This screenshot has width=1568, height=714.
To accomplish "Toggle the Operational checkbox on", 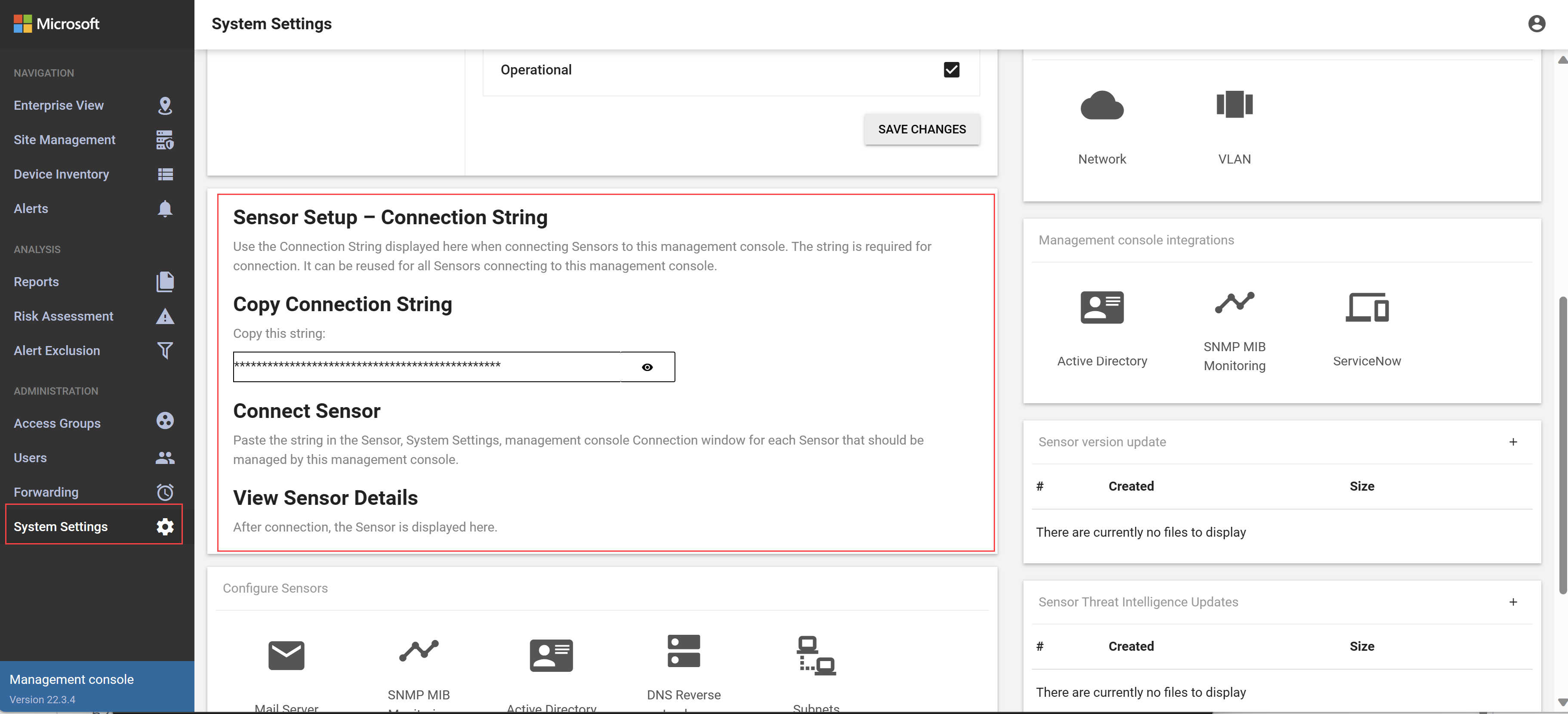I will pyautogui.click(x=951, y=69).
